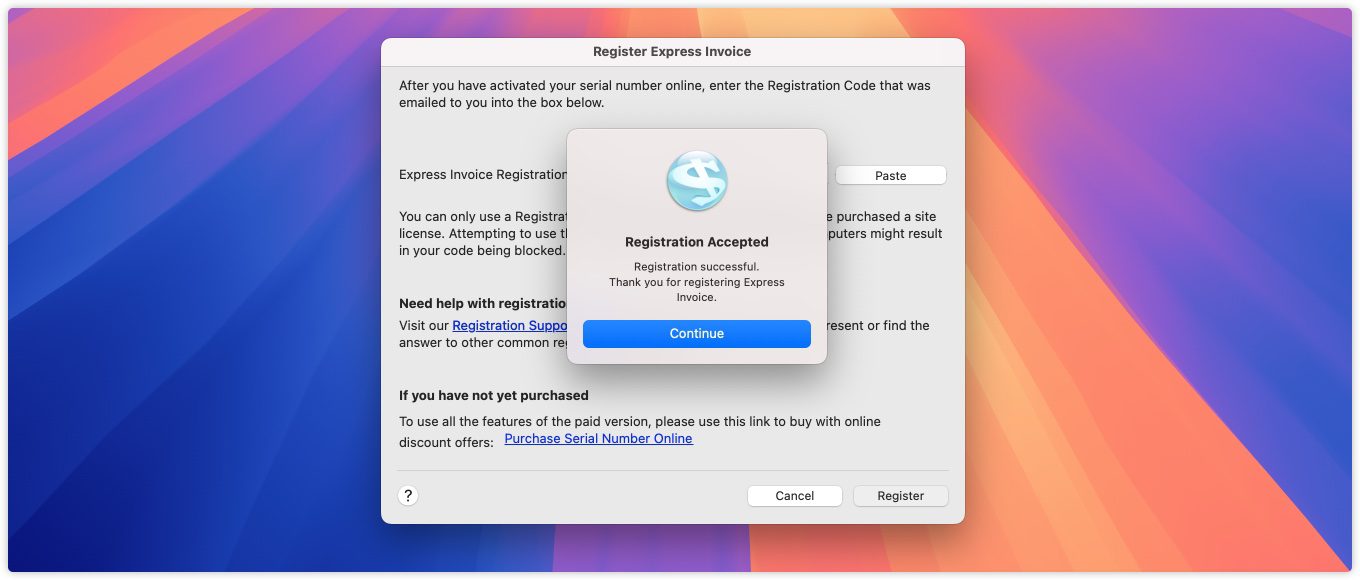
Task: Click the site license warning paragraph
Action: point(480,234)
